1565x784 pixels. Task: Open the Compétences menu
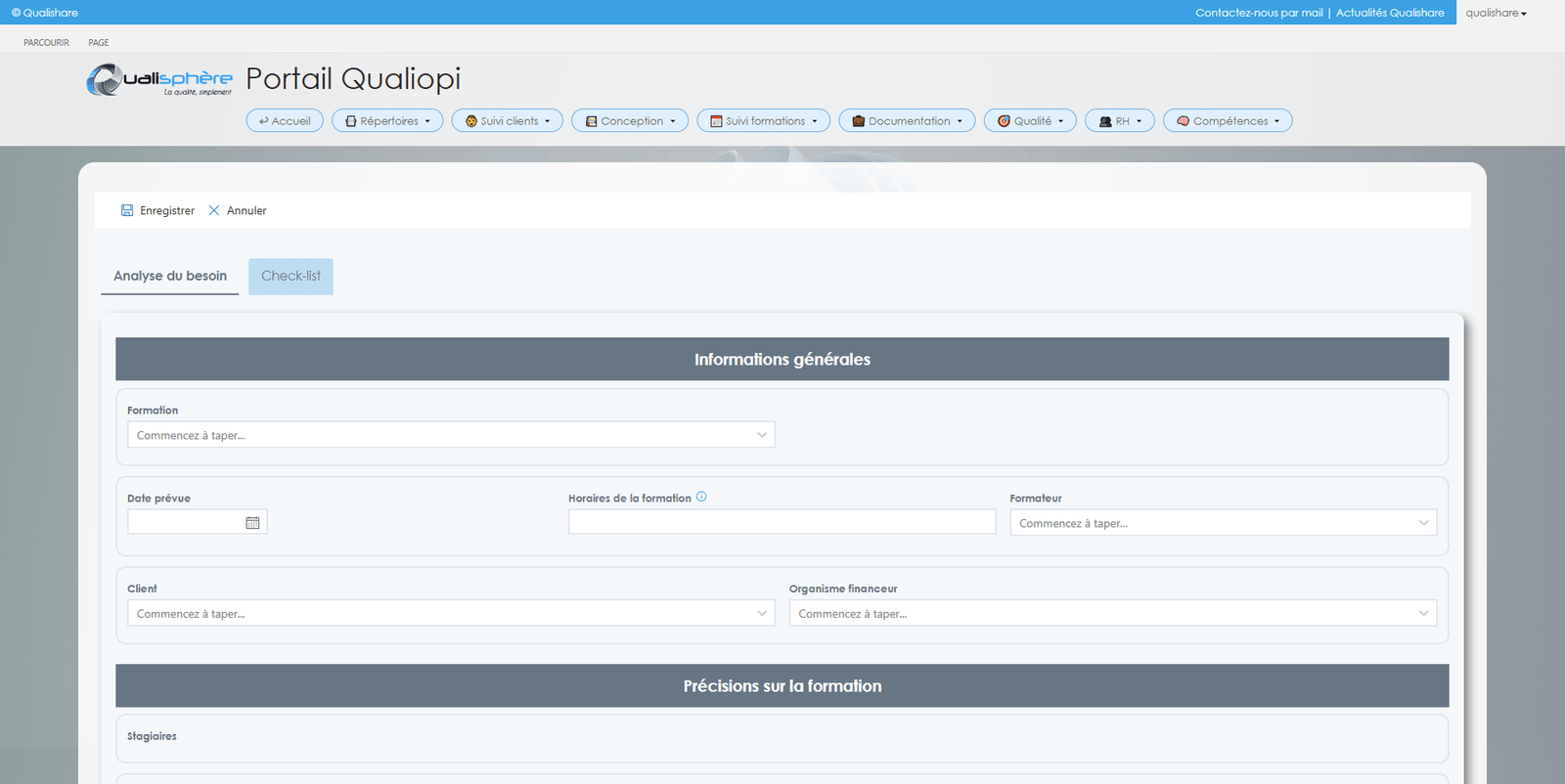[1228, 121]
